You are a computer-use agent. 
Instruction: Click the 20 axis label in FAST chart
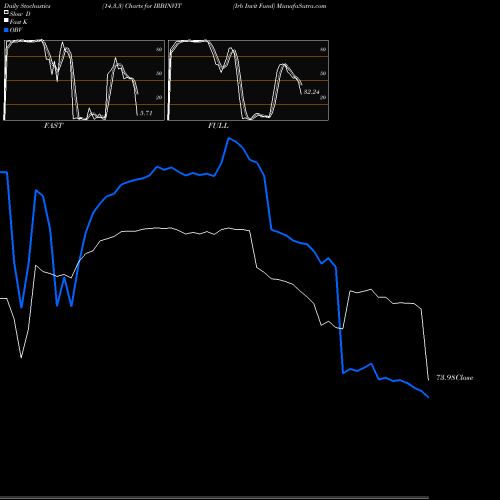(x=159, y=97)
